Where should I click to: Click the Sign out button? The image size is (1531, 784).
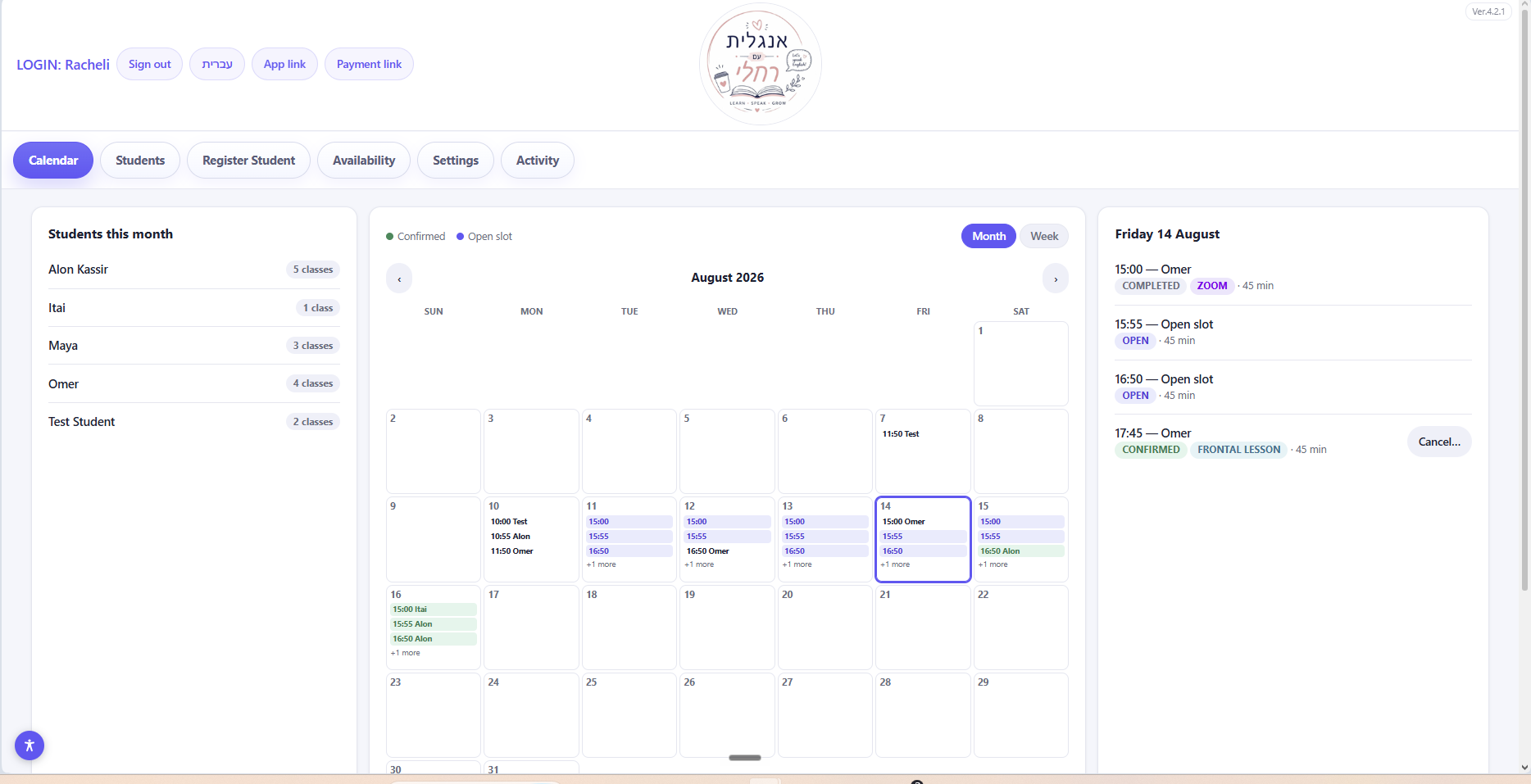(x=149, y=64)
